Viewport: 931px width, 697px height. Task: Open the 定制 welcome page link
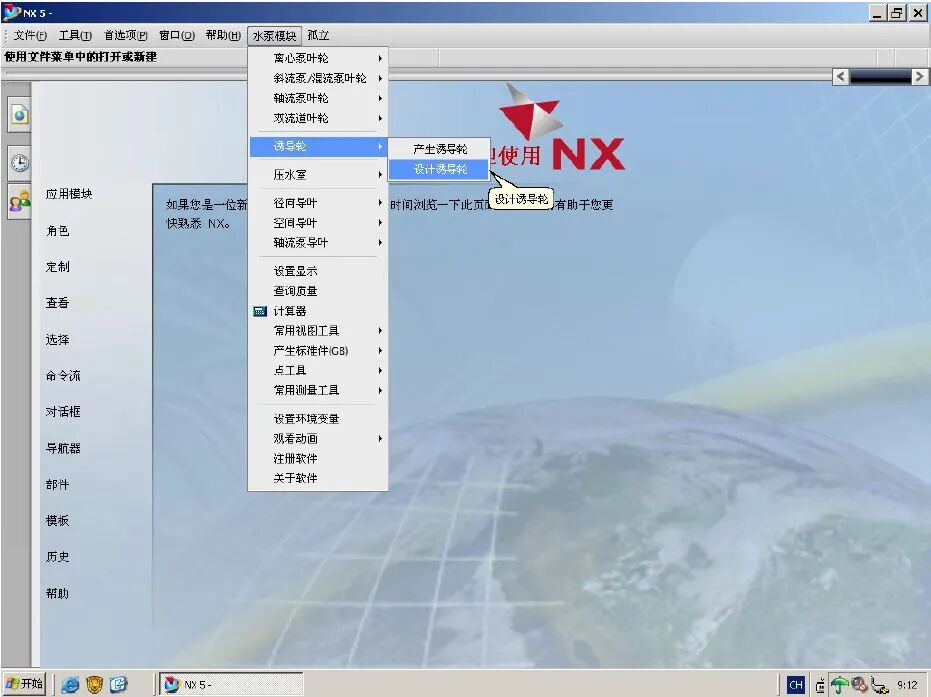(x=58, y=267)
